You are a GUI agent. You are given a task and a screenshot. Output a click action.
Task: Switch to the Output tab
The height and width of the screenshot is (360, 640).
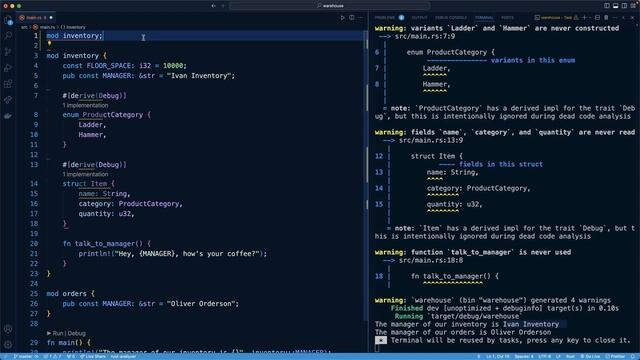click(x=419, y=18)
